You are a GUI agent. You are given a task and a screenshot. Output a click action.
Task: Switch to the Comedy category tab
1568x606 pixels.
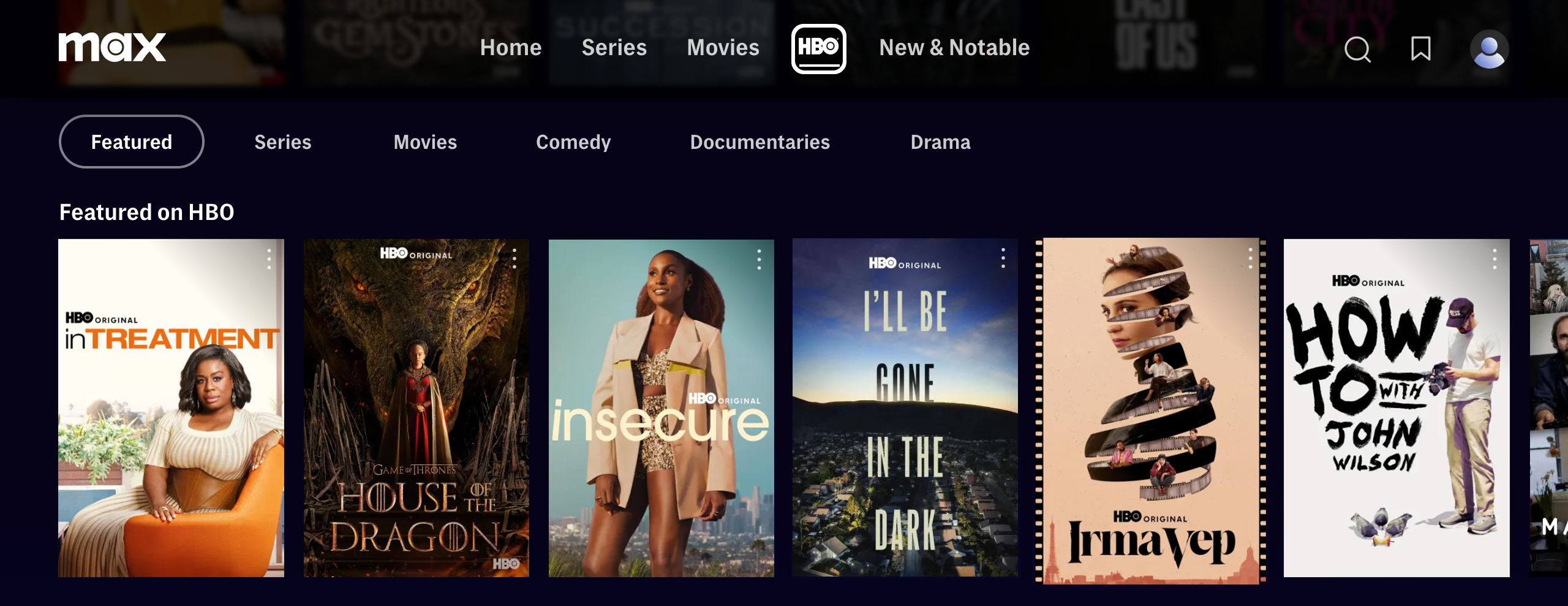tap(573, 142)
